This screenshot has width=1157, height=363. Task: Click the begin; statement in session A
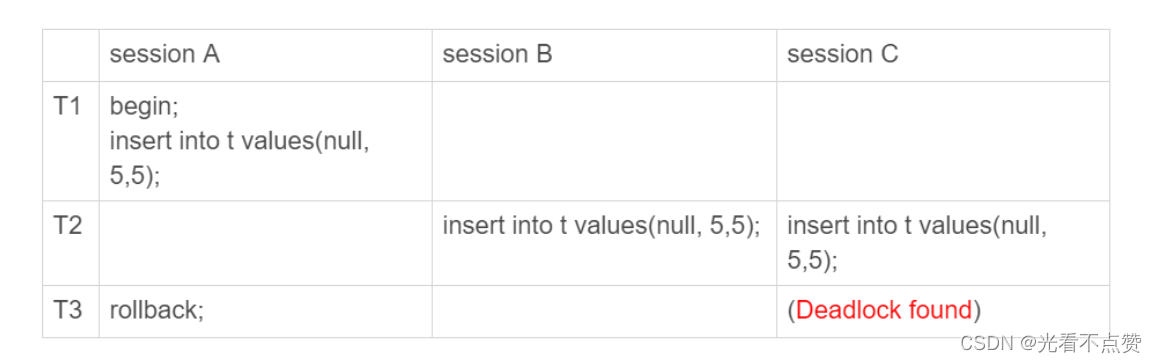(145, 107)
